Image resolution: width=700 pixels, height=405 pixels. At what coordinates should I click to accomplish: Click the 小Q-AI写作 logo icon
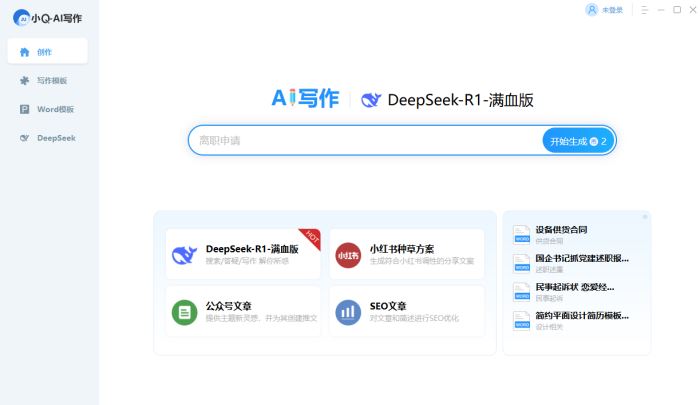(x=21, y=18)
